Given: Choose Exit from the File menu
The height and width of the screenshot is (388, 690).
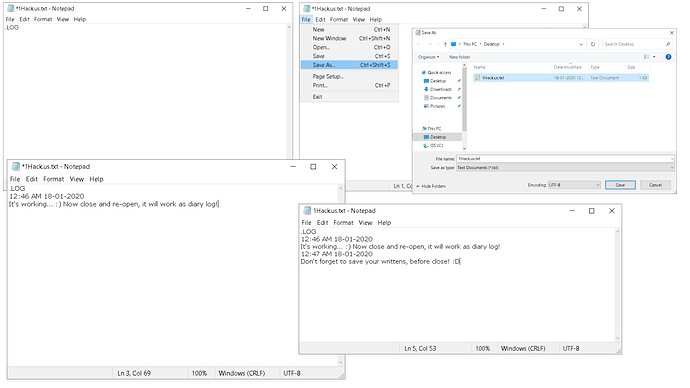Looking at the screenshot, I should click(x=349, y=97).
